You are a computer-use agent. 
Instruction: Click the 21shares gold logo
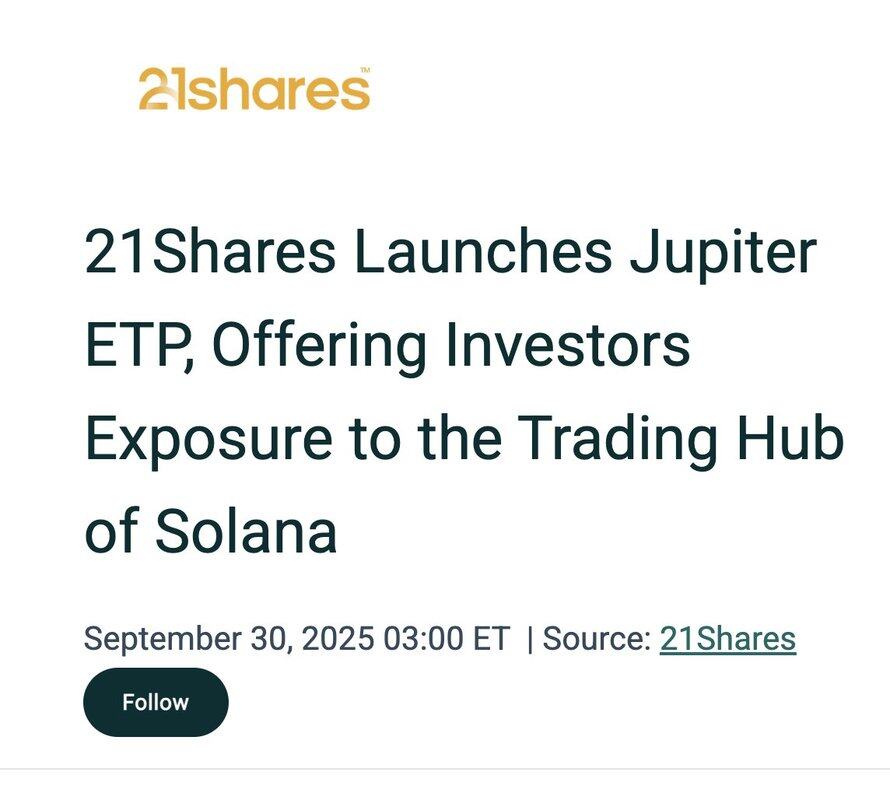pyautogui.click(x=254, y=89)
